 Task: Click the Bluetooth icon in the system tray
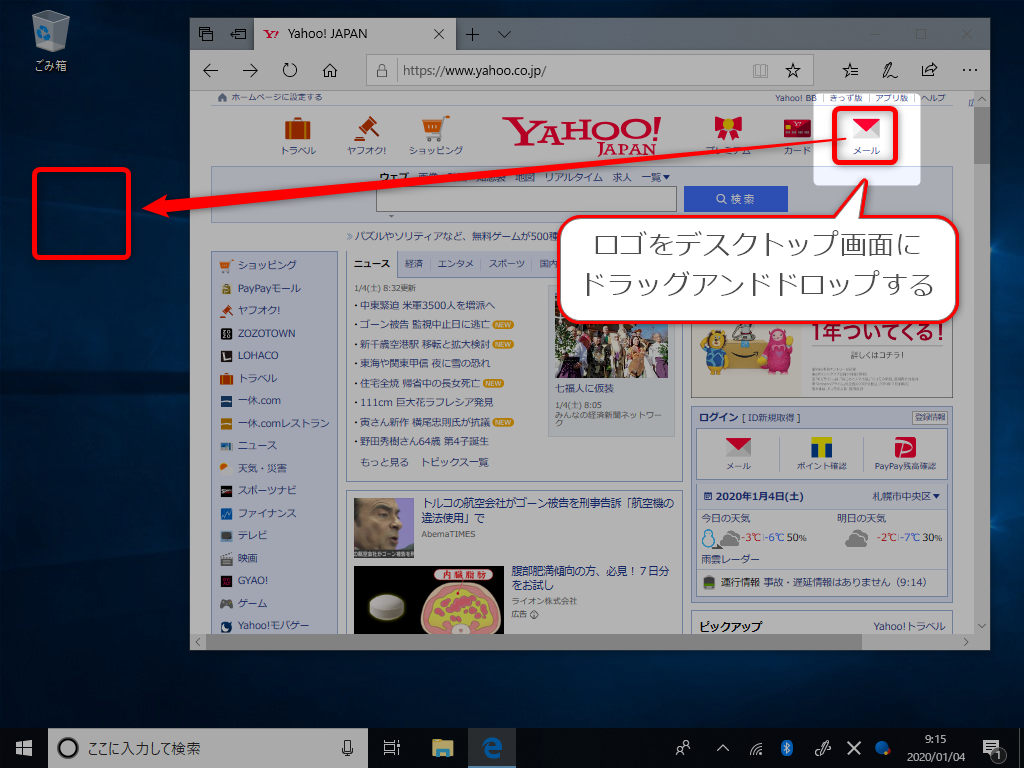[x=787, y=747]
